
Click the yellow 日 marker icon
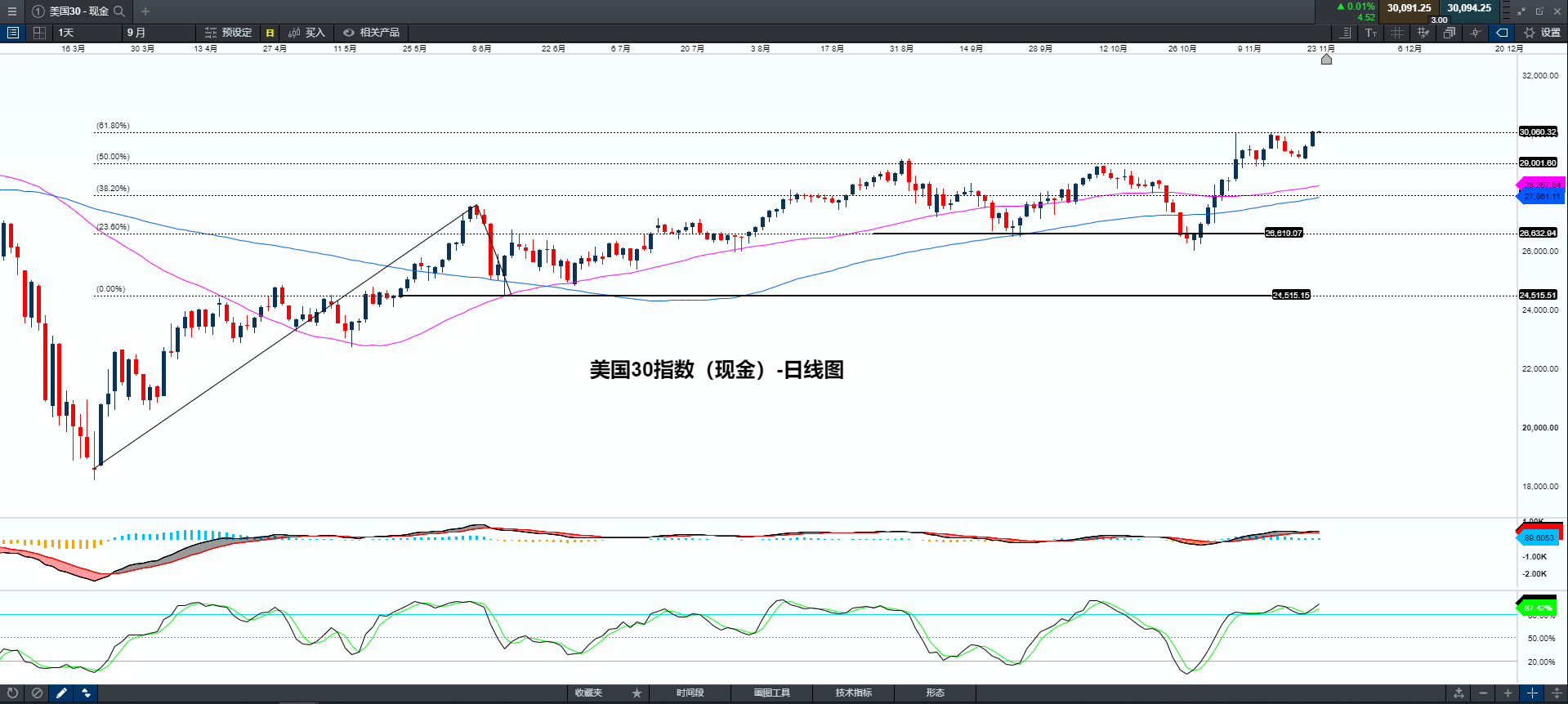270,33
